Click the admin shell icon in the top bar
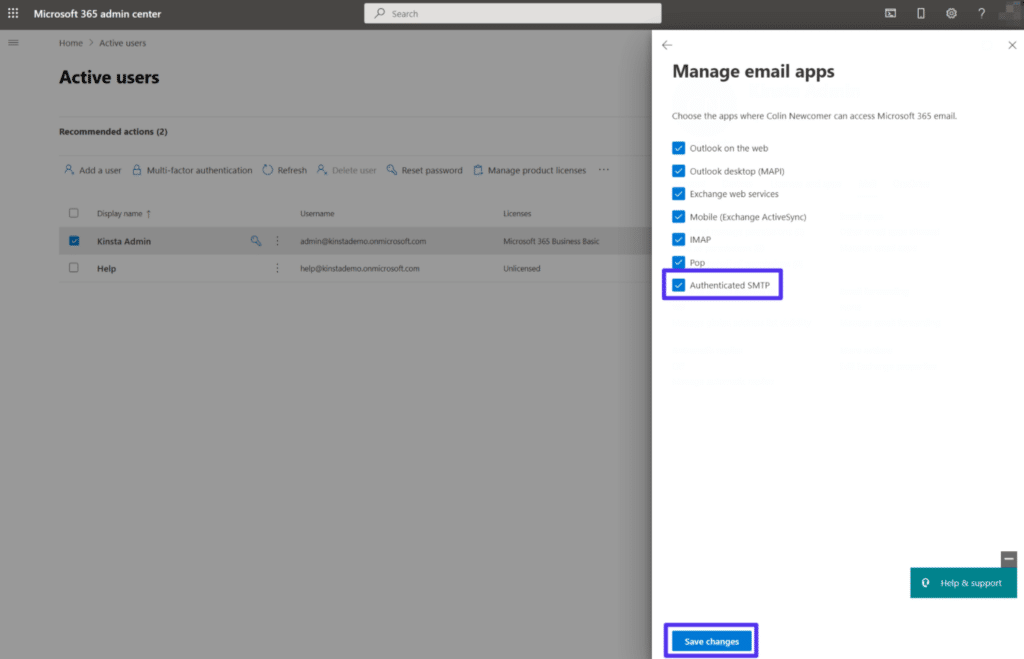Viewport: 1024px width, 659px height. (890, 13)
